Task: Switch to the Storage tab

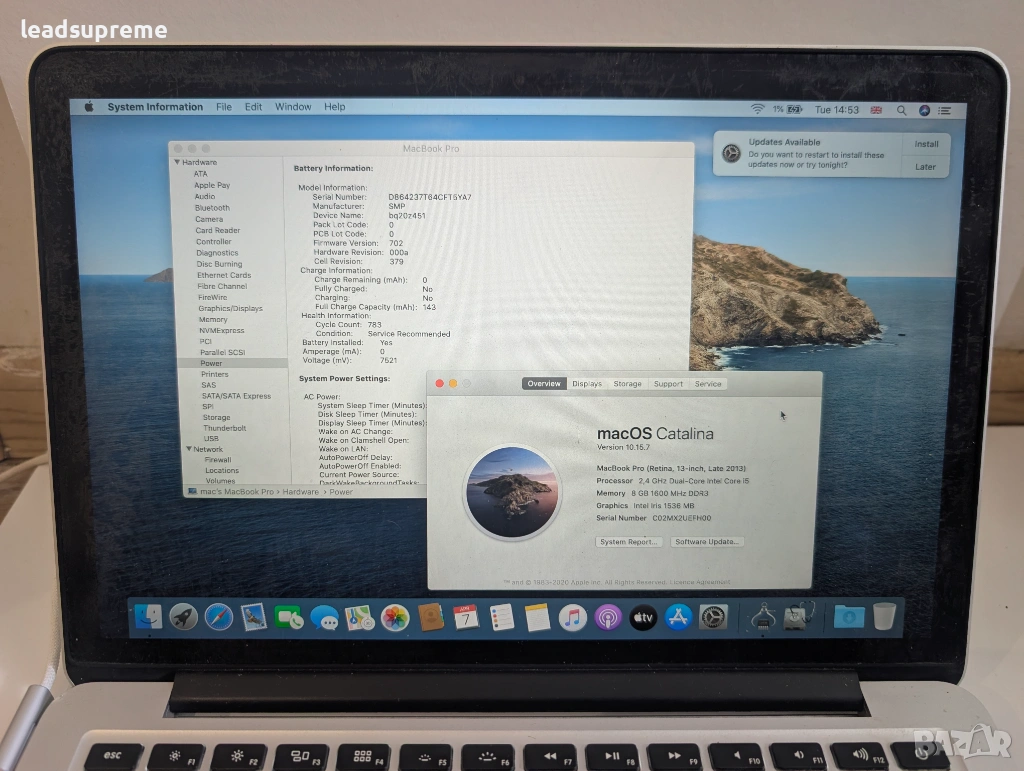Action: (628, 384)
